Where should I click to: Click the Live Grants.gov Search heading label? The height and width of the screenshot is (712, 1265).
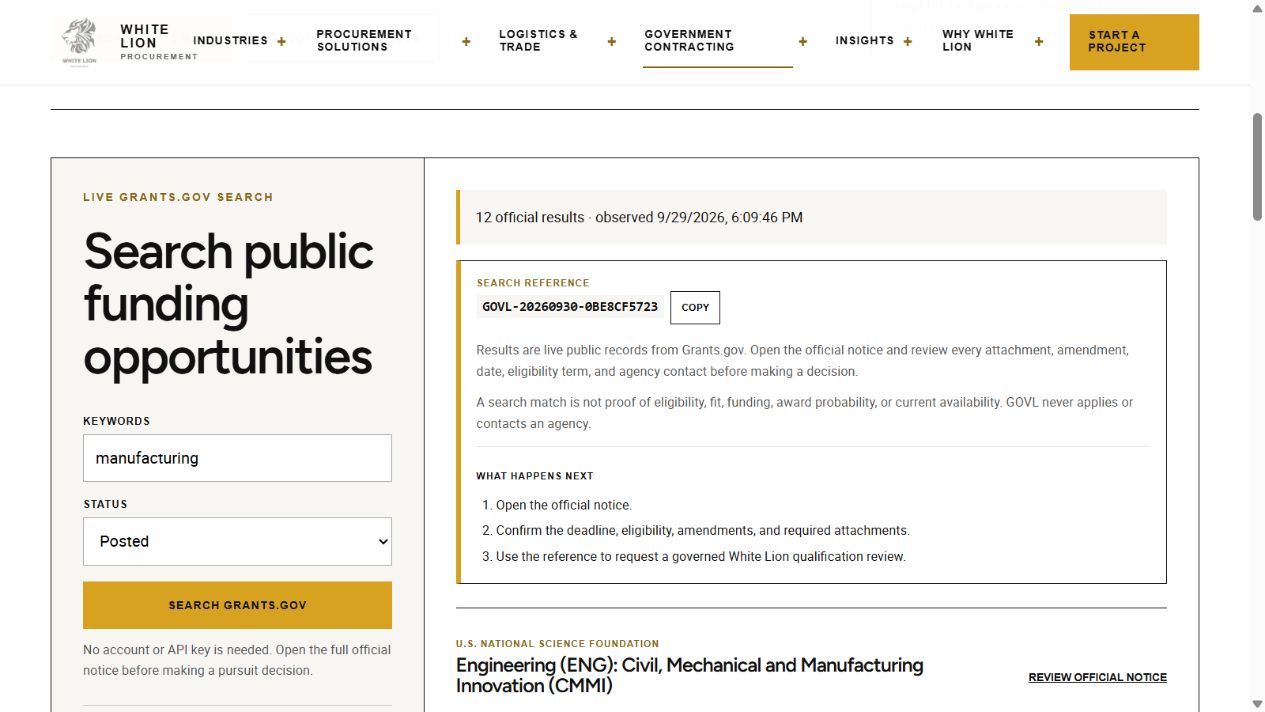(x=178, y=197)
